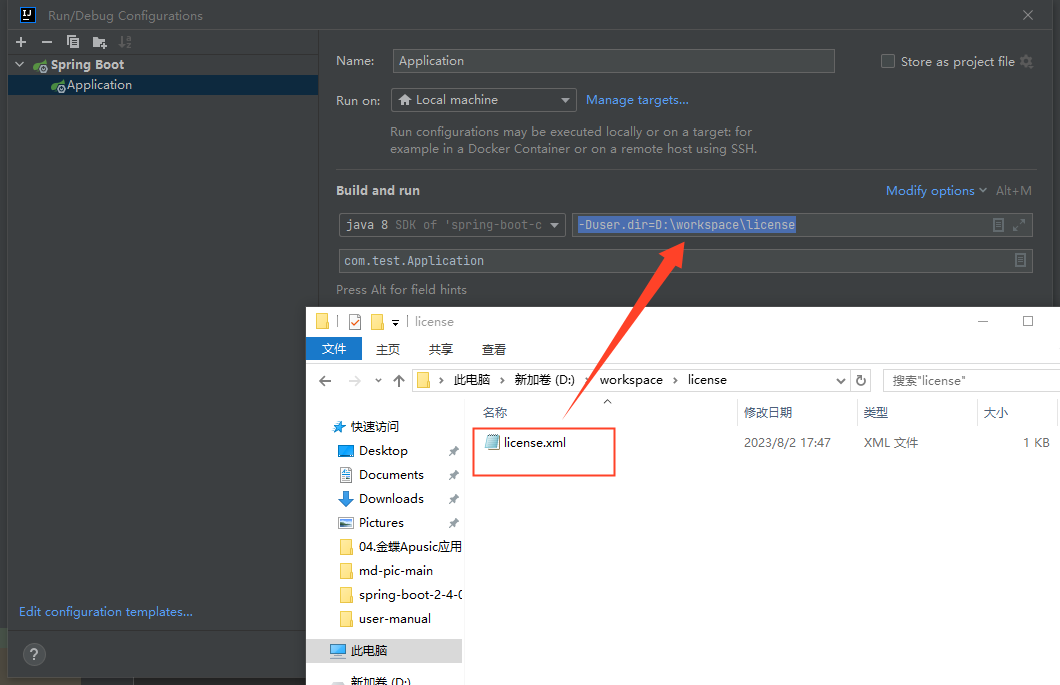The width and height of the screenshot is (1060, 685).
Task: Open the help question mark button
Action: pos(34,654)
